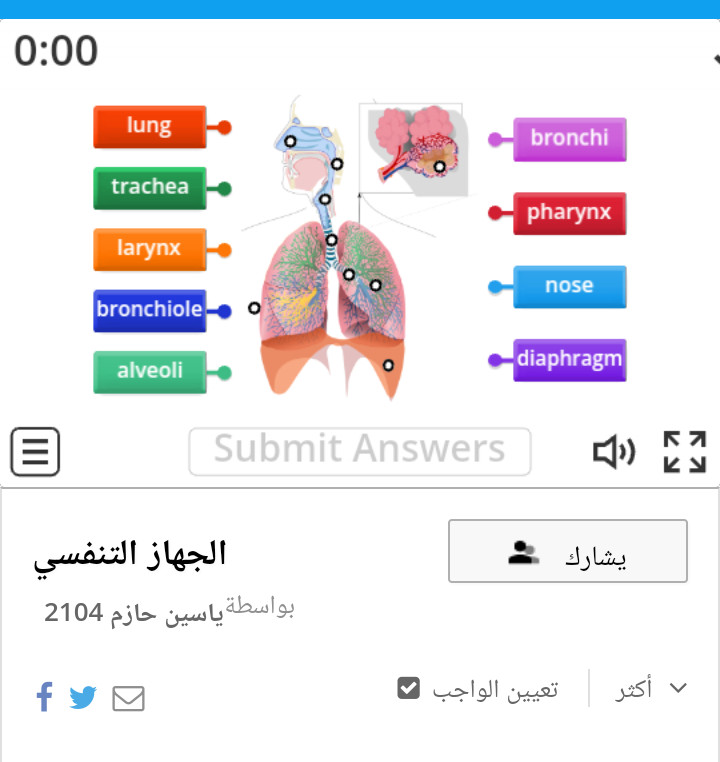Open the أكثر more options menu
The image size is (720, 762).
pyautogui.click(x=651, y=688)
